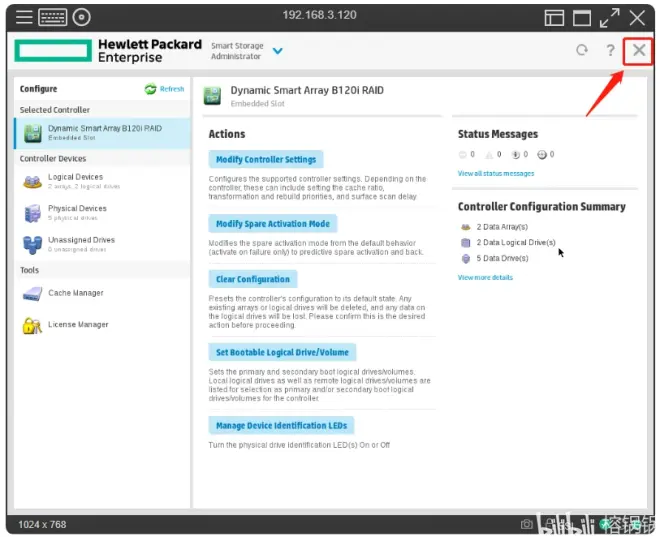The height and width of the screenshot is (537, 660).
Task: Open the virtual keyboard icon
Action: (53, 17)
